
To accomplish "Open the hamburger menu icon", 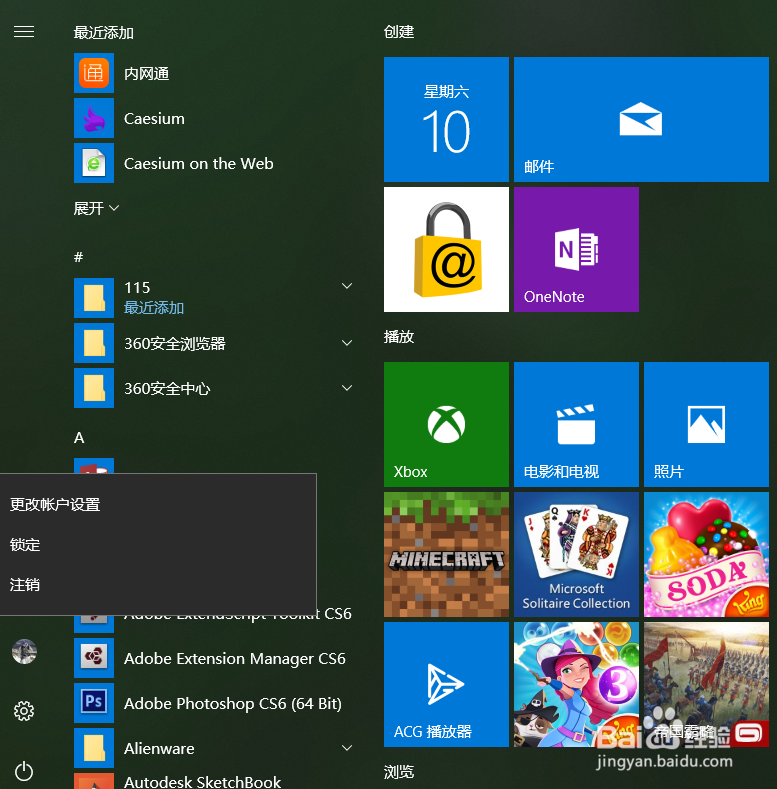I will 24,32.
